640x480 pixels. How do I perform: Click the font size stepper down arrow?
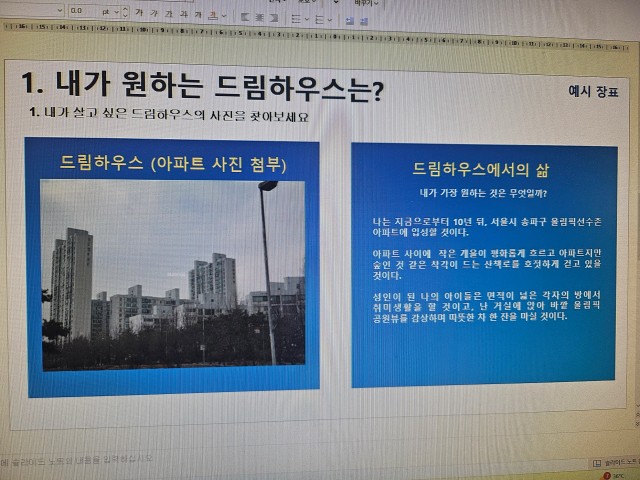tap(125, 15)
